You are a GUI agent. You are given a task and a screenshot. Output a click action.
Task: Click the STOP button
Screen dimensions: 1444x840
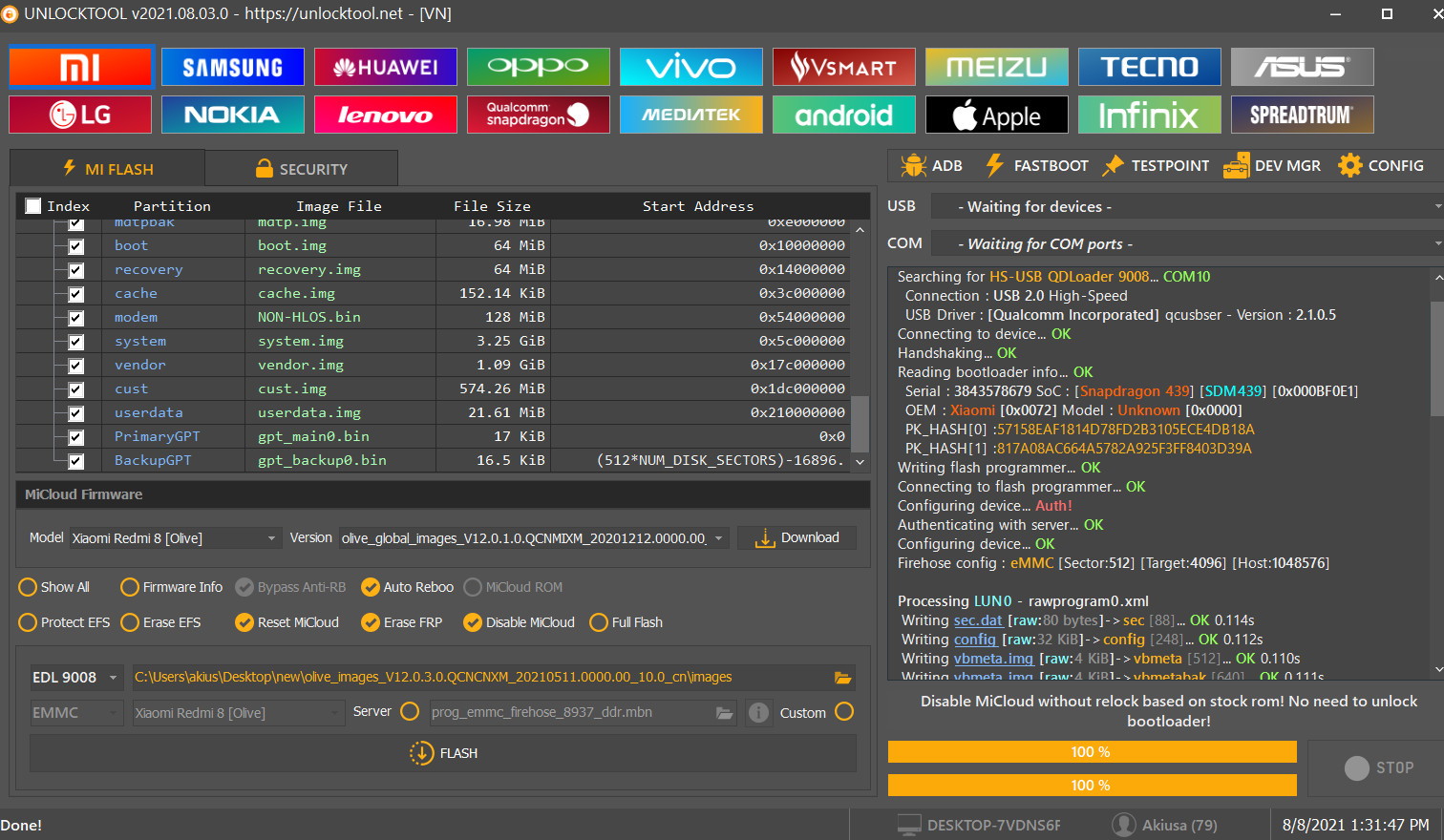click(1378, 768)
